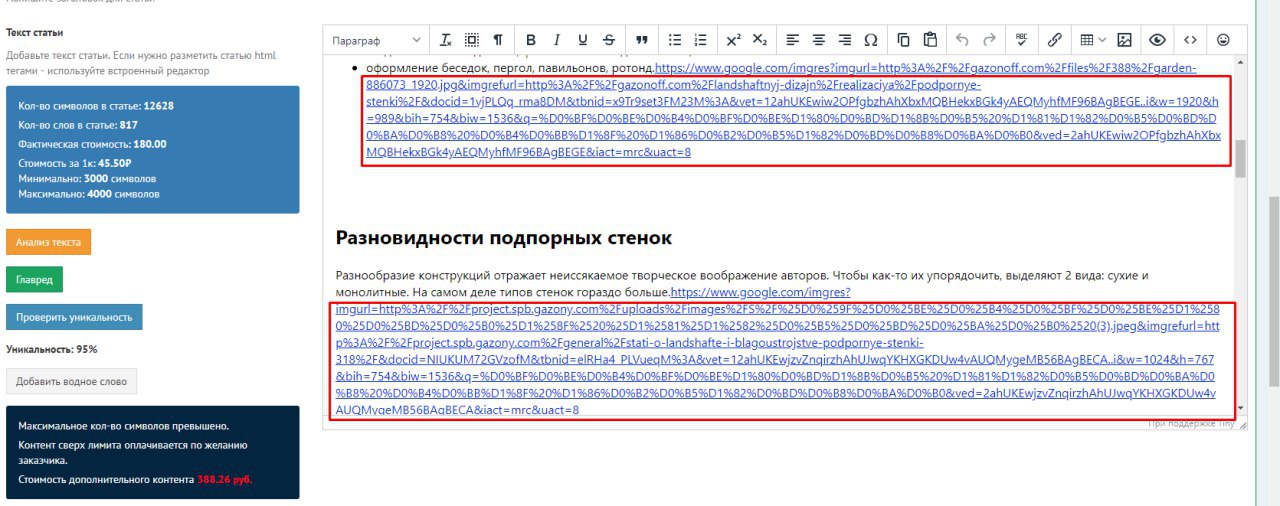This screenshot has width=1280, height=506.
Task: Create a numbered list
Action: (x=701, y=40)
